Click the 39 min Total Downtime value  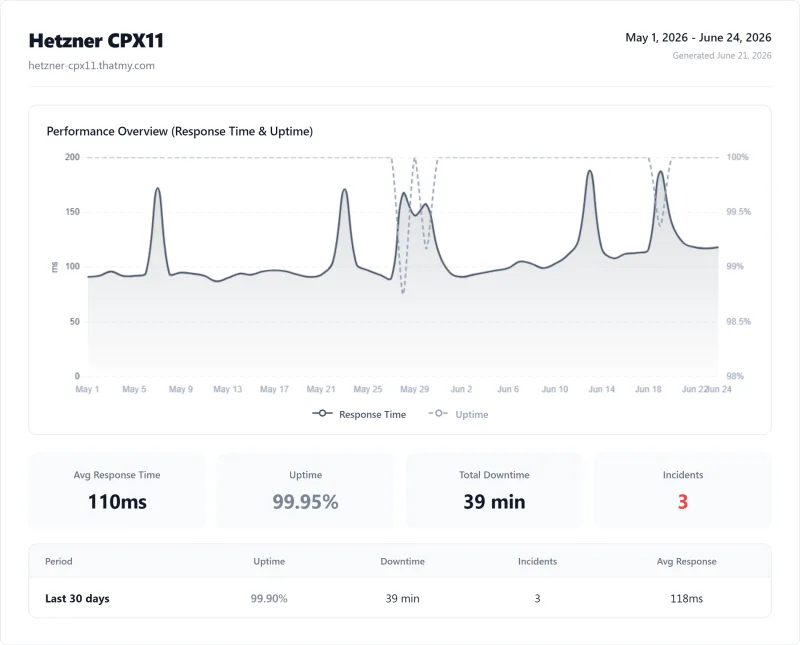(x=494, y=502)
